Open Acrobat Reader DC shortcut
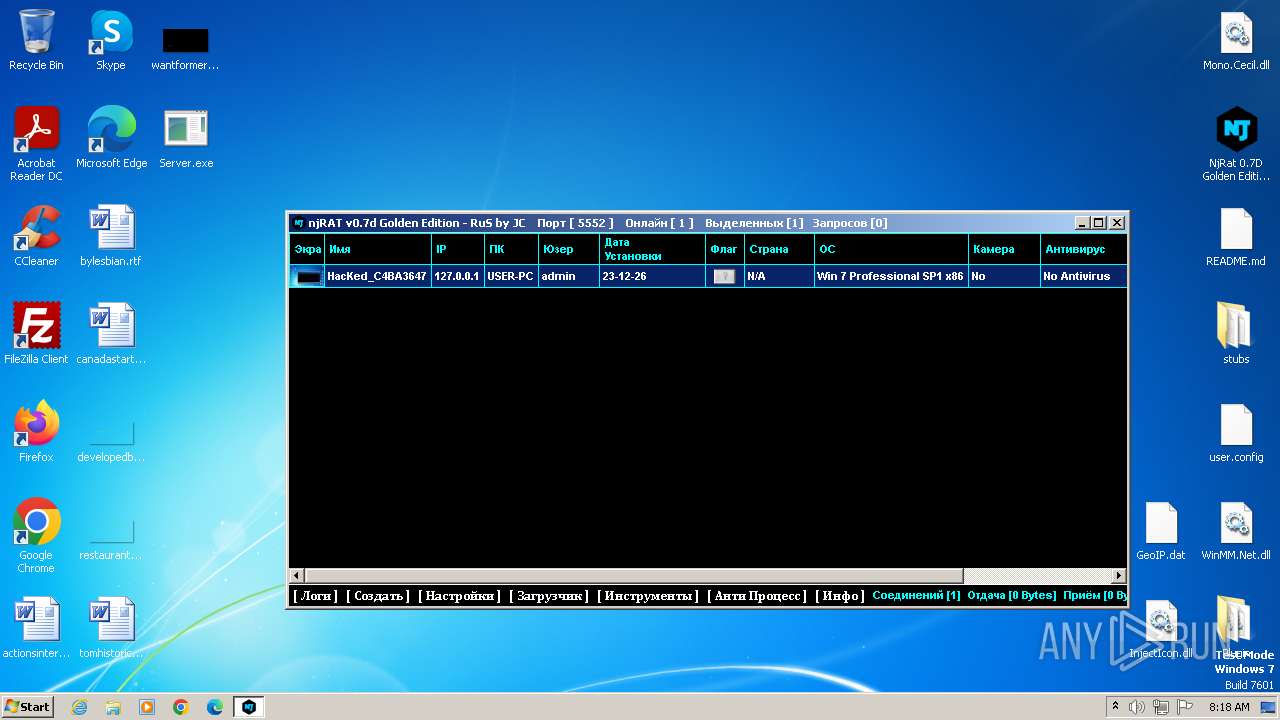Image resolution: width=1280 pixels, height=720 pixels. [x=36, y=144]
